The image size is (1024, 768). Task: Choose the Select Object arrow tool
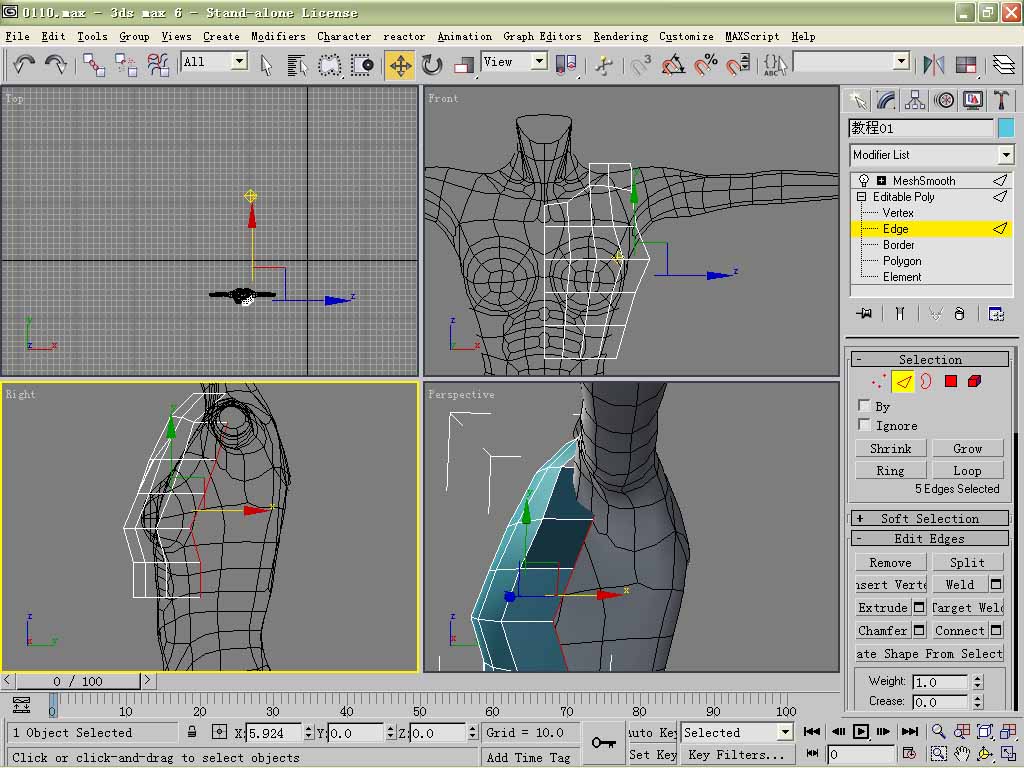pos(266,64)
